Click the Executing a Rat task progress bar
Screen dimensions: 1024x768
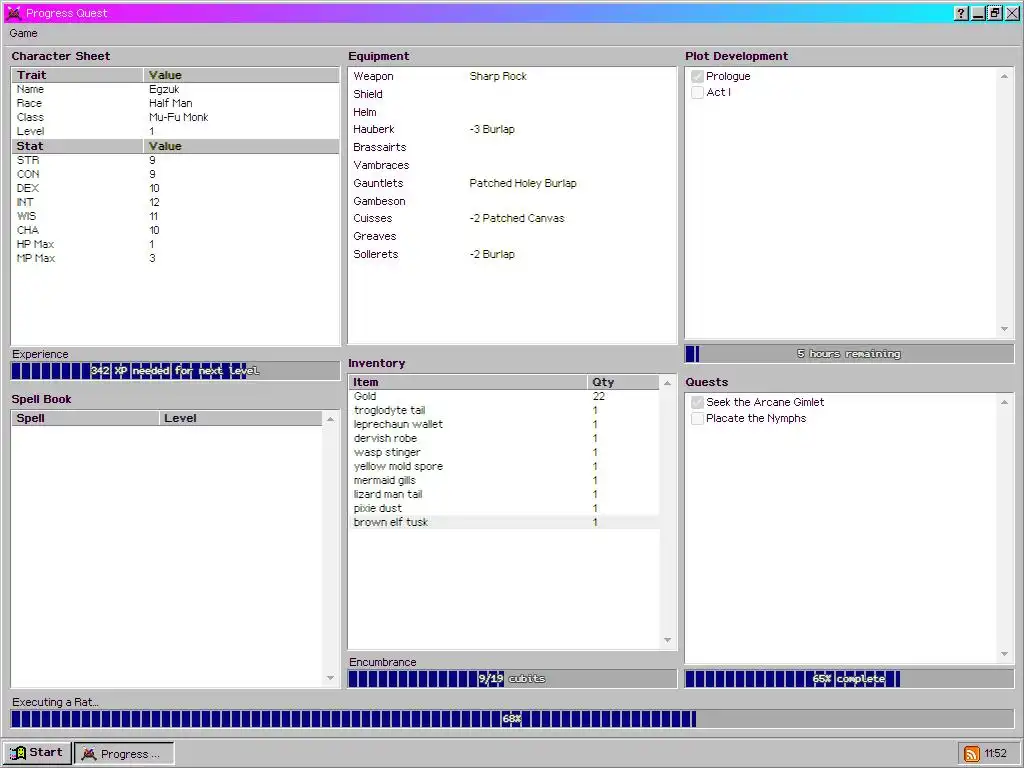[x=512, y=719]
